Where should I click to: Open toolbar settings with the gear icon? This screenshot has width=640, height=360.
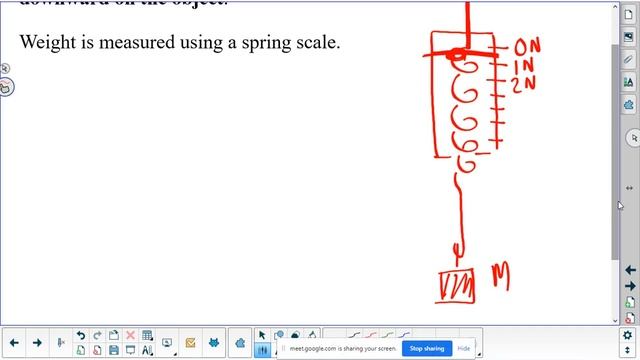627,336
